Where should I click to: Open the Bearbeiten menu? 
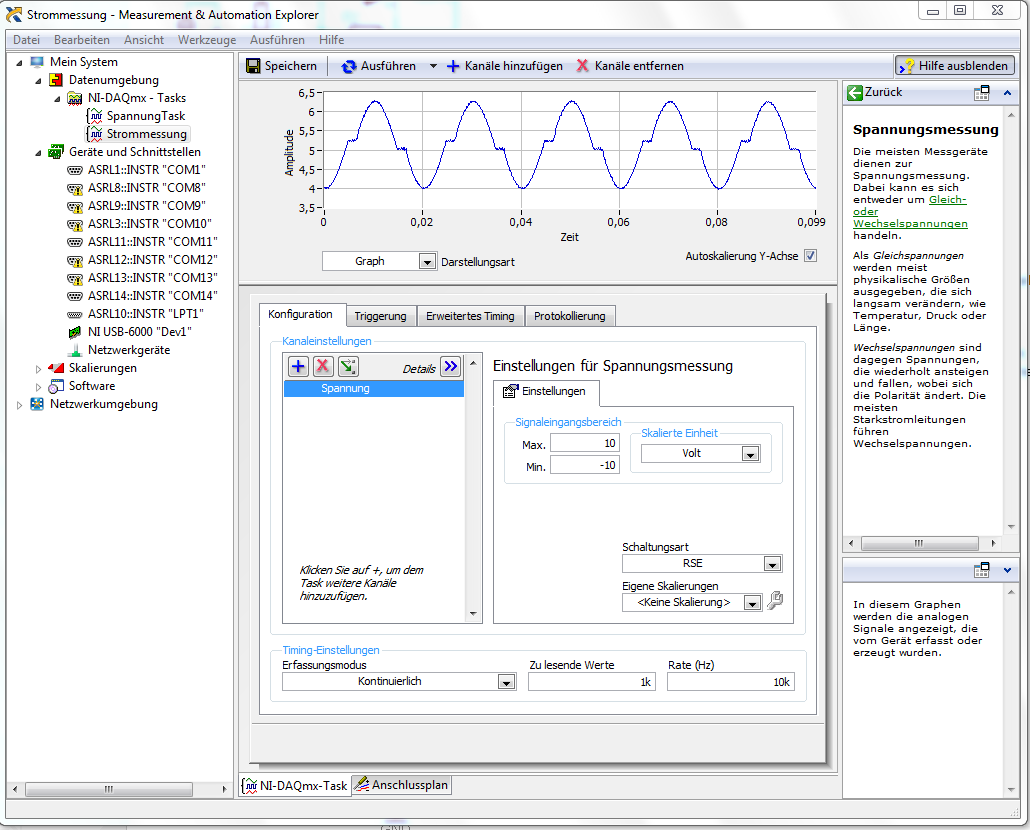81,40
